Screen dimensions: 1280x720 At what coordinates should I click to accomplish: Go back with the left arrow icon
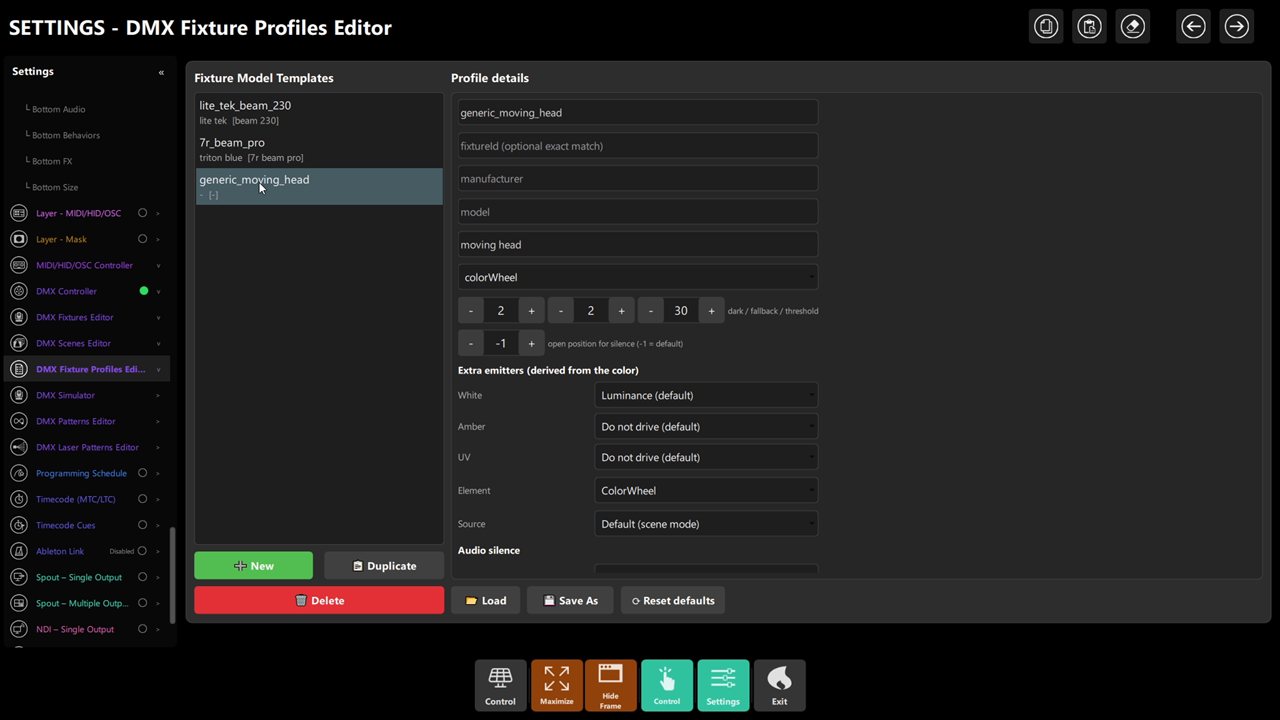[1193, 27]
